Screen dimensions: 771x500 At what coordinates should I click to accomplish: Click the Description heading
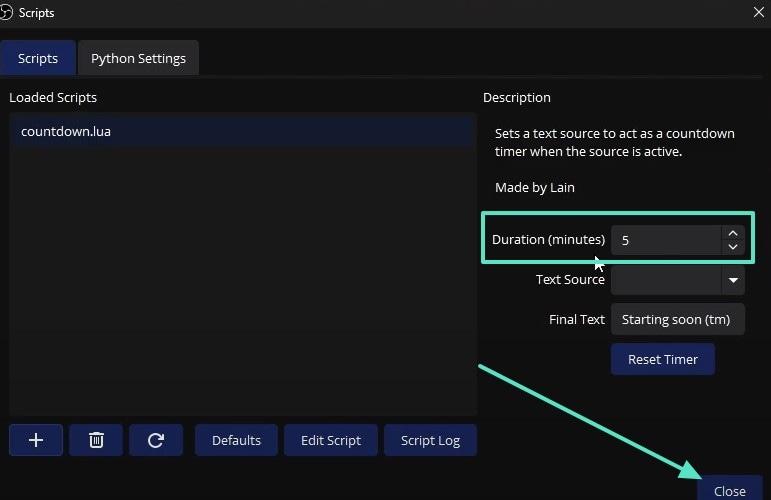coord(516,97)
